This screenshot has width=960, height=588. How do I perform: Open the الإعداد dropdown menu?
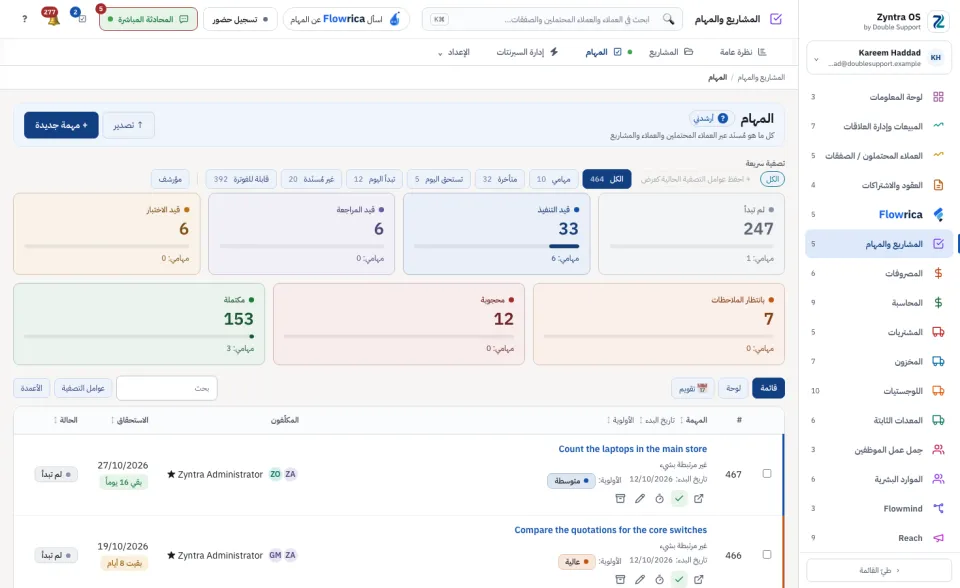pyautogui.click(x=454, y=52)
